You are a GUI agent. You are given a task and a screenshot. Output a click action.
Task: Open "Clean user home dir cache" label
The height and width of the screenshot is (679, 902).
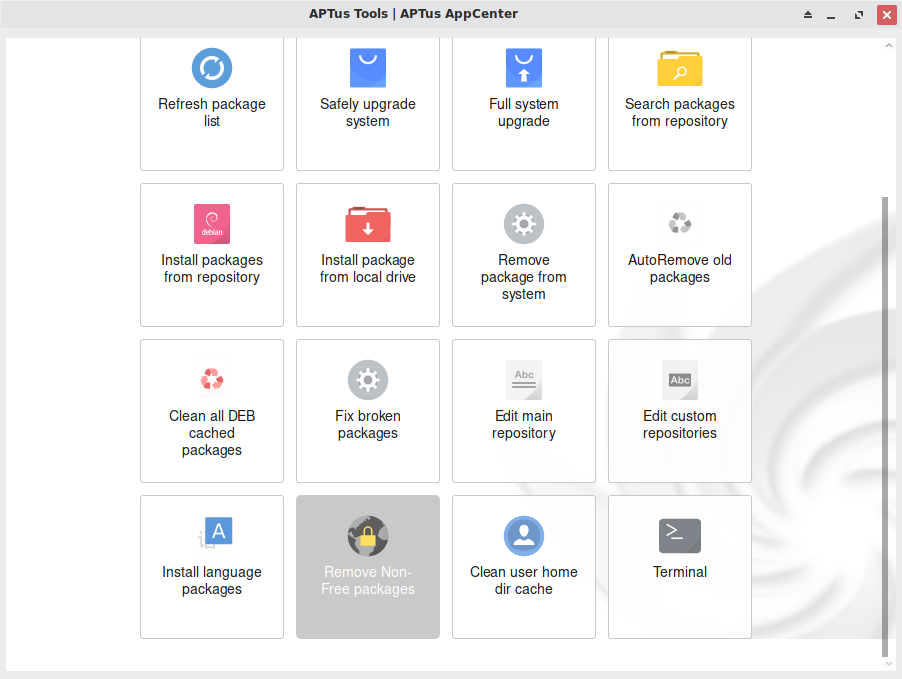pyautogui.click(x=523, y=580)
